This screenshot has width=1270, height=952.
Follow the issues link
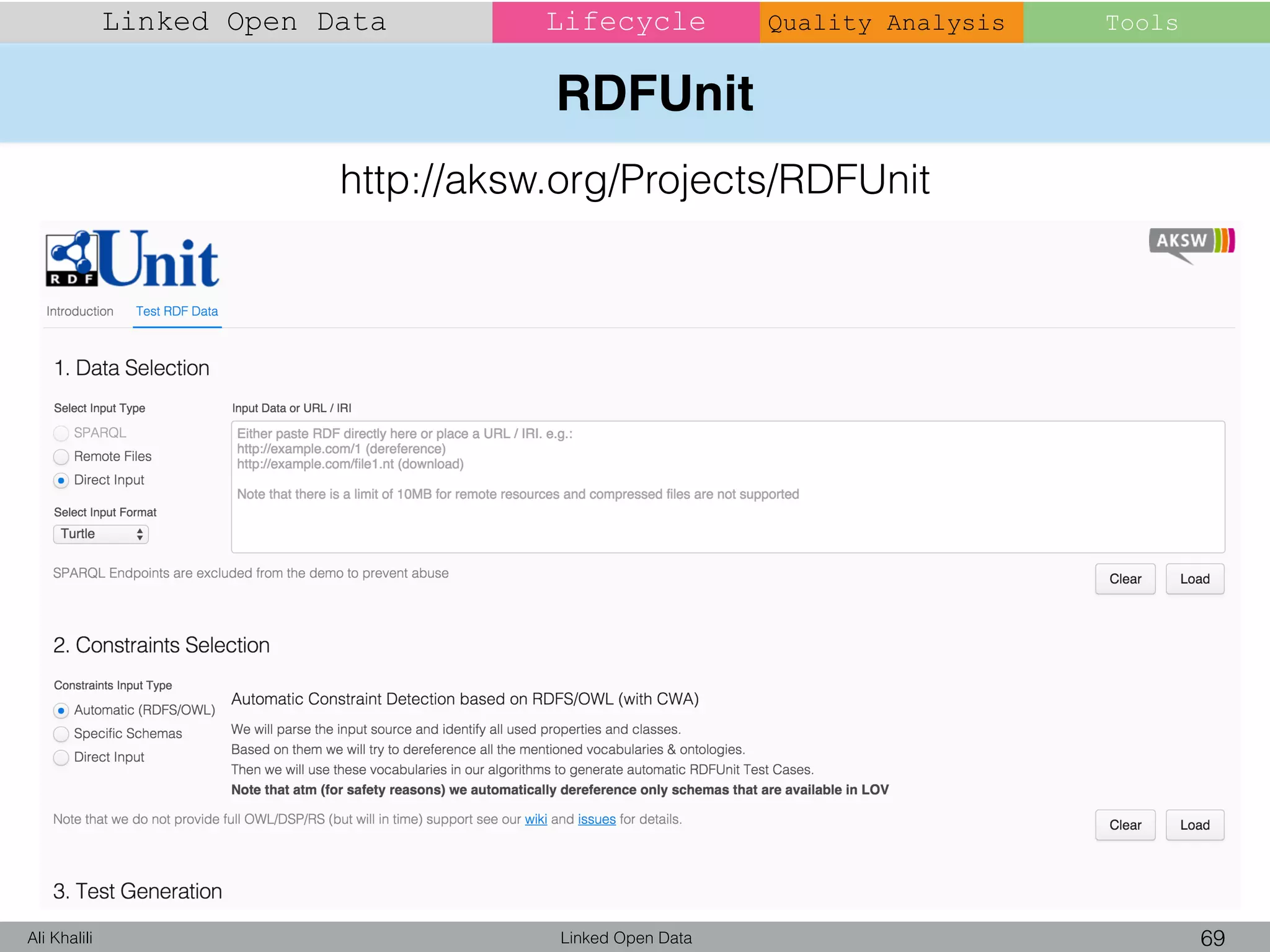pyautogui.click(x=596, y=819)
